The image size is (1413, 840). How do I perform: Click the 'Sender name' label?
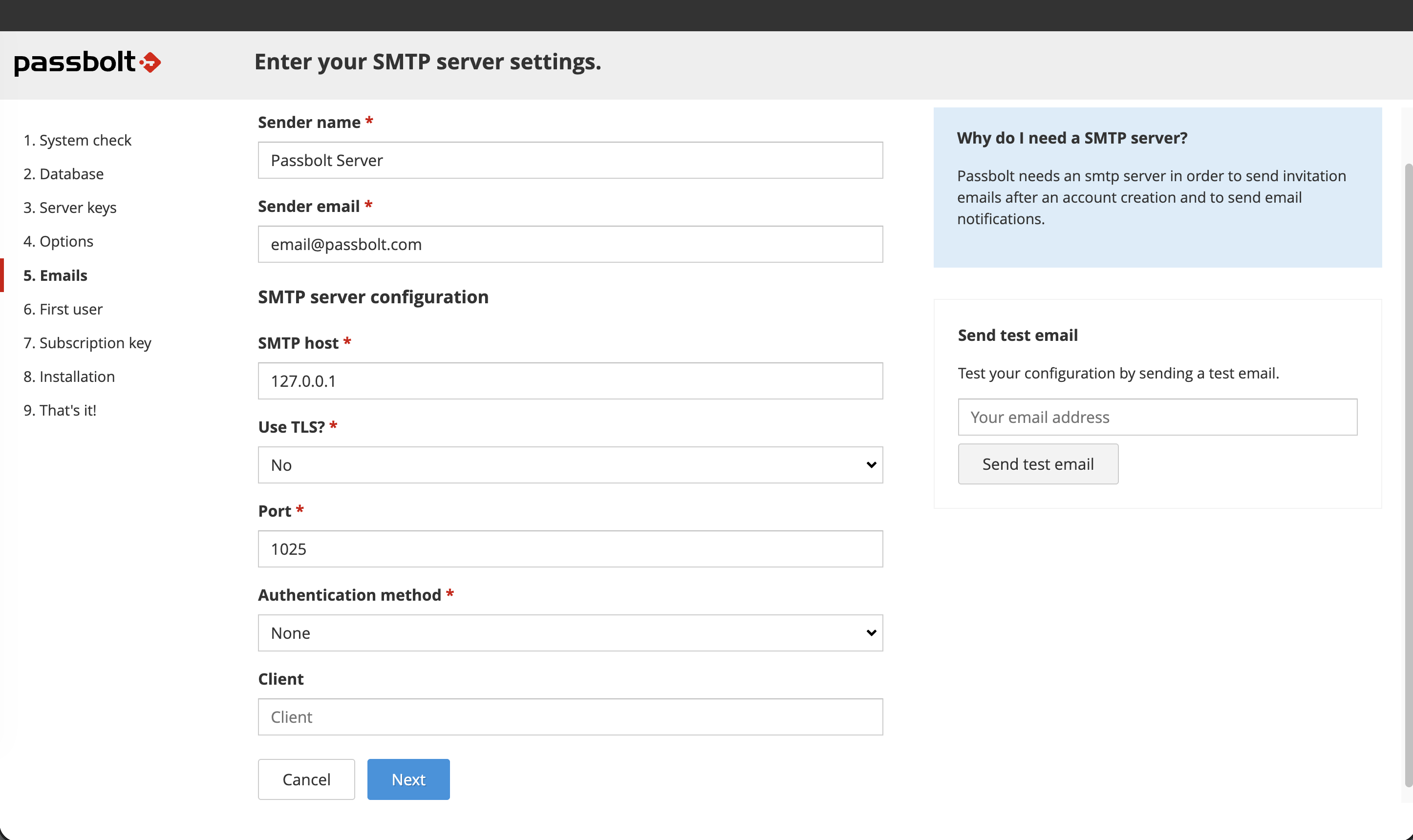coord(309,122)
